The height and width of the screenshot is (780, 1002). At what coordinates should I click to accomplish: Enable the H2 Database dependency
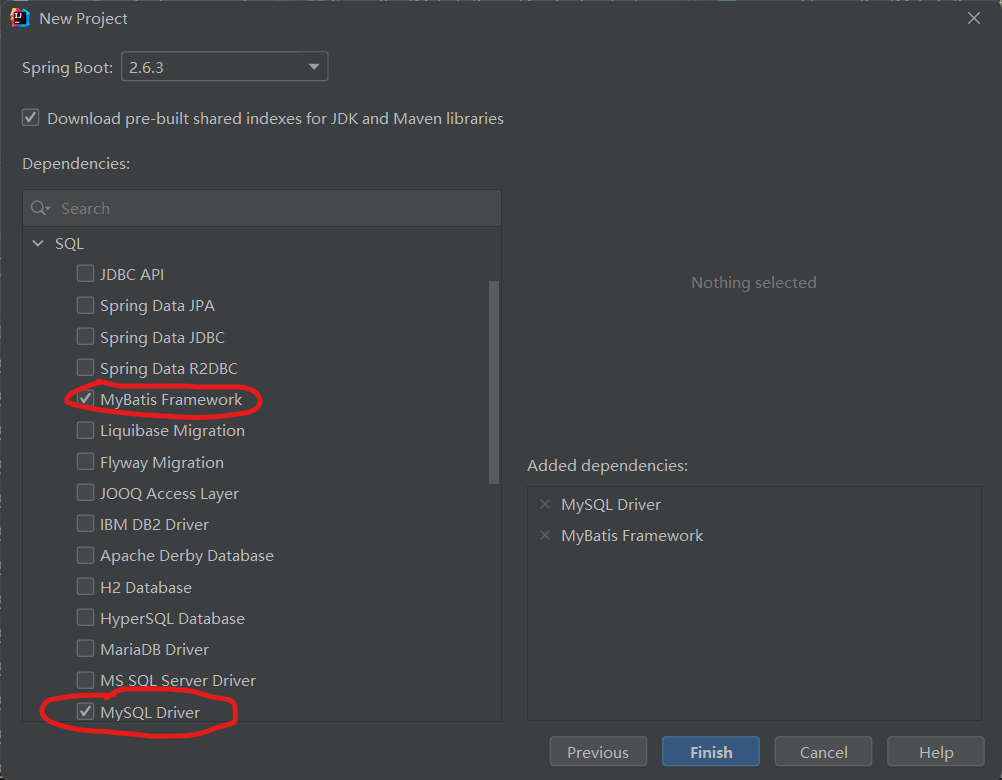tap(85, 586)
